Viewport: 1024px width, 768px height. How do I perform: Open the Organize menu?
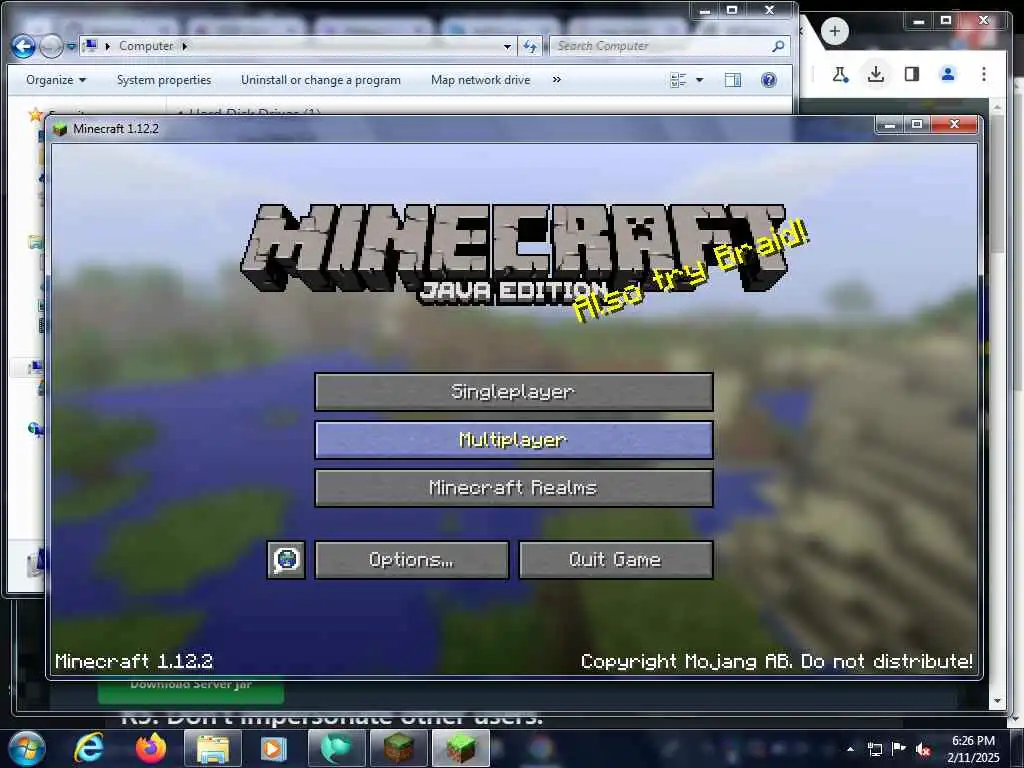[x=56, y=80]
